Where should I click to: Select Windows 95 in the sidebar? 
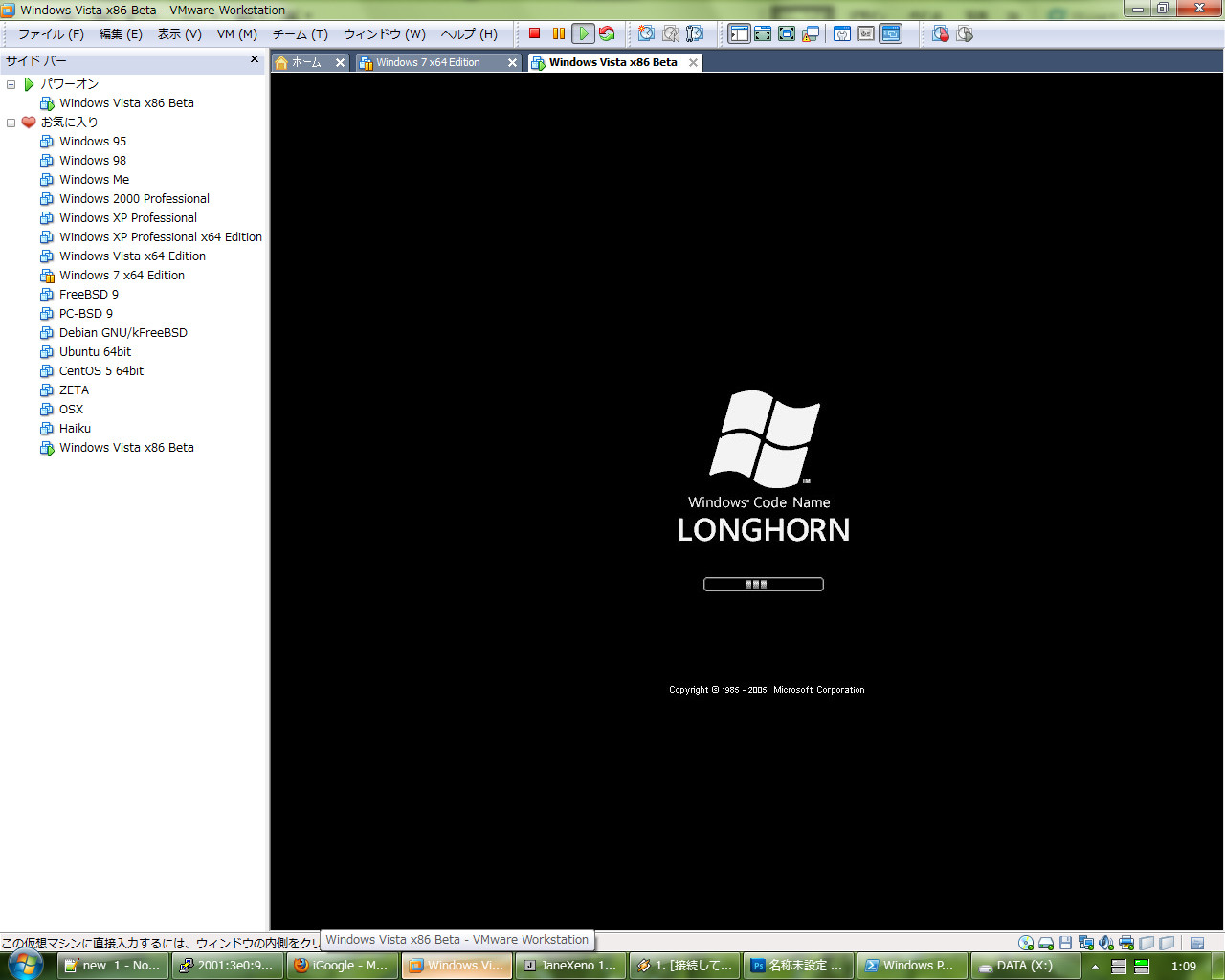[93, 142]
